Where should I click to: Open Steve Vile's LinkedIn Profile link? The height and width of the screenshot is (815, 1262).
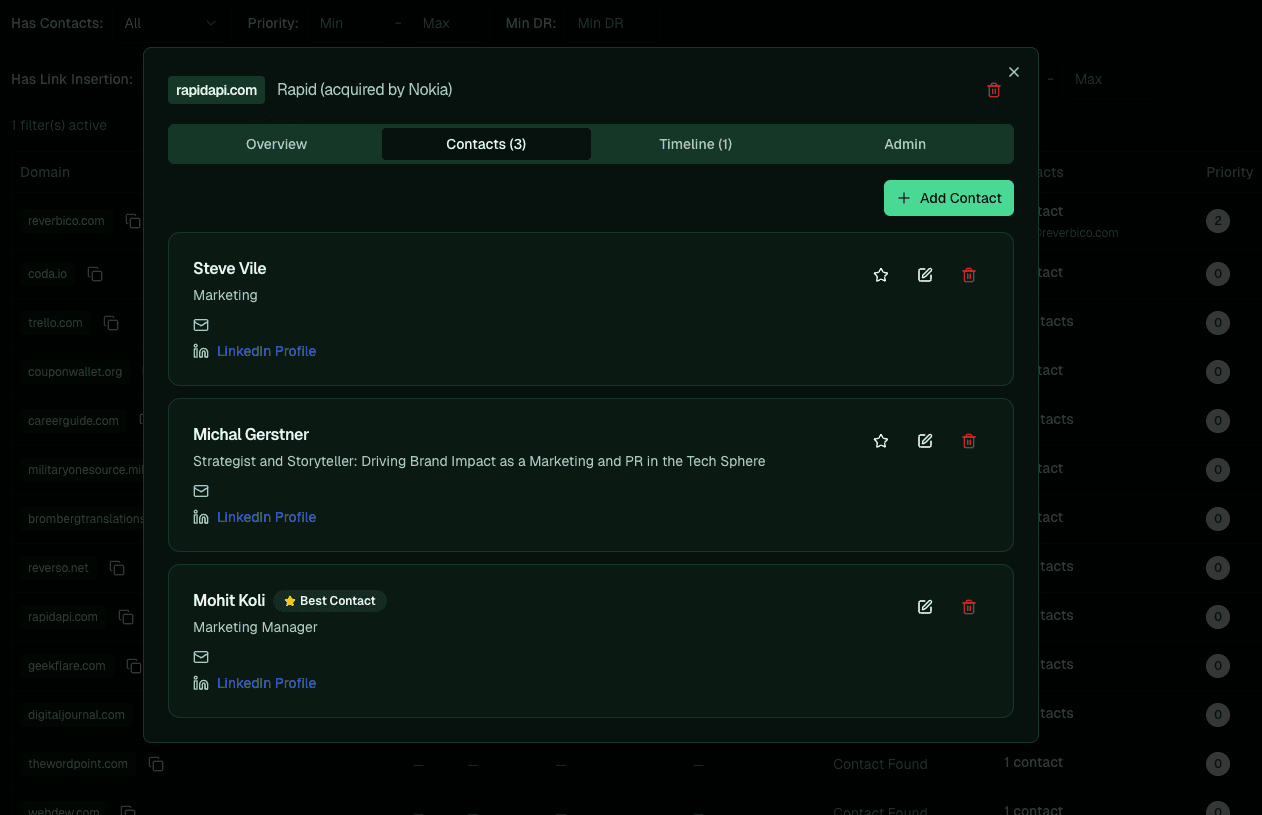pos(266,351)
